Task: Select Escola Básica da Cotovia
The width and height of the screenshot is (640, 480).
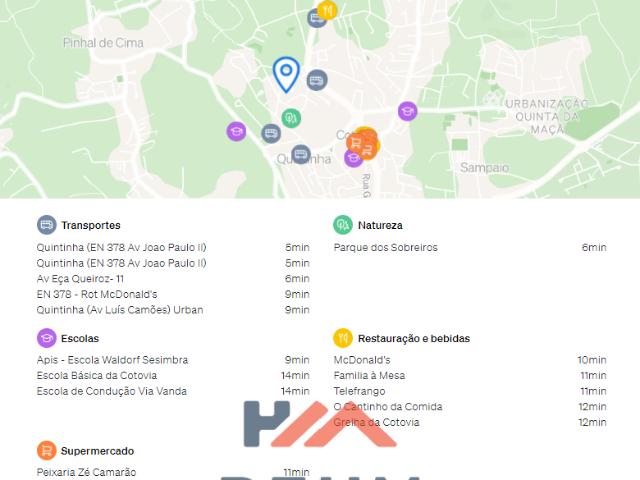Action: point(173,376)
